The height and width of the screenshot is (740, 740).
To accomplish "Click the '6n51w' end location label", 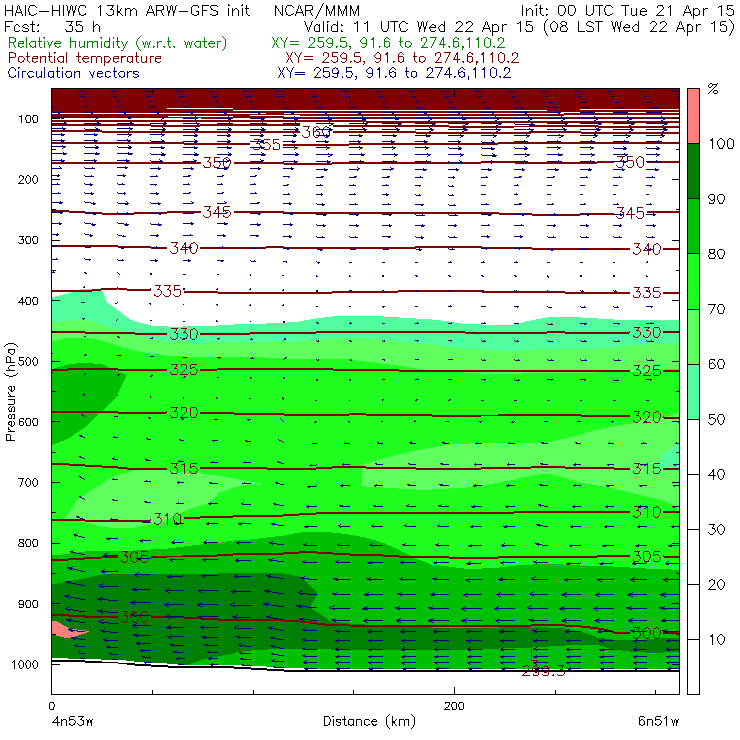I will (x=658, y=722).
